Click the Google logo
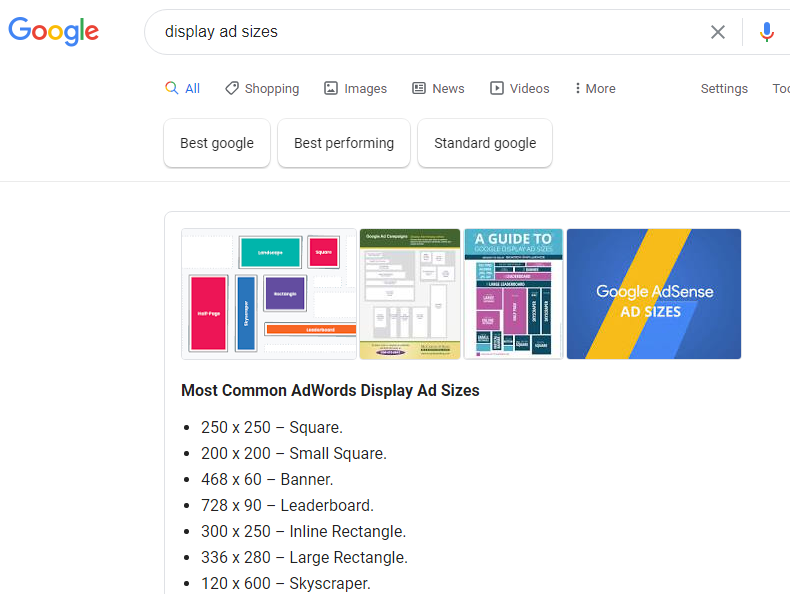The image size is (790, 594). pyautogui.click(x=54, y=31)
